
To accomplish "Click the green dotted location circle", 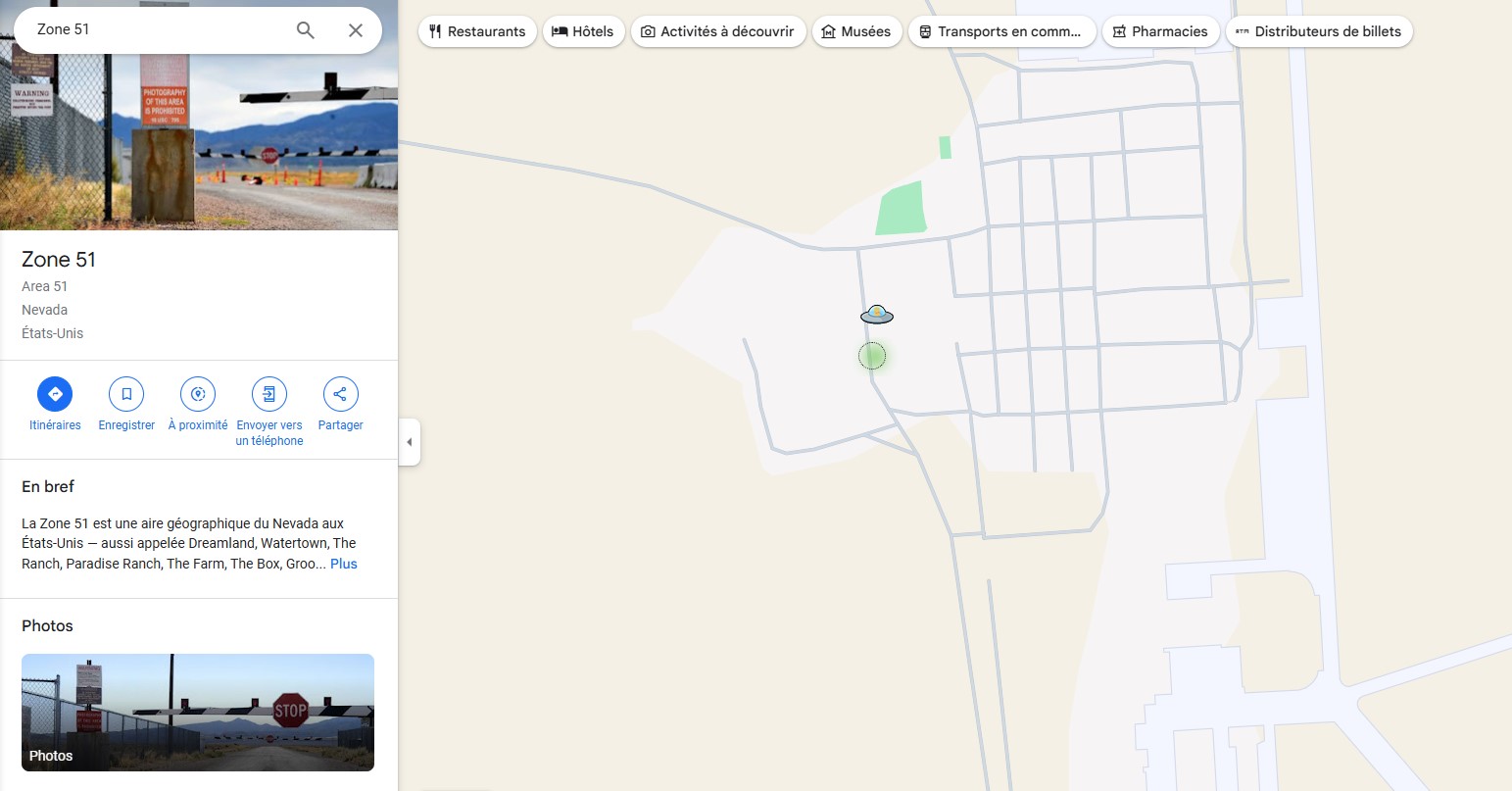I will pos(872,356).
